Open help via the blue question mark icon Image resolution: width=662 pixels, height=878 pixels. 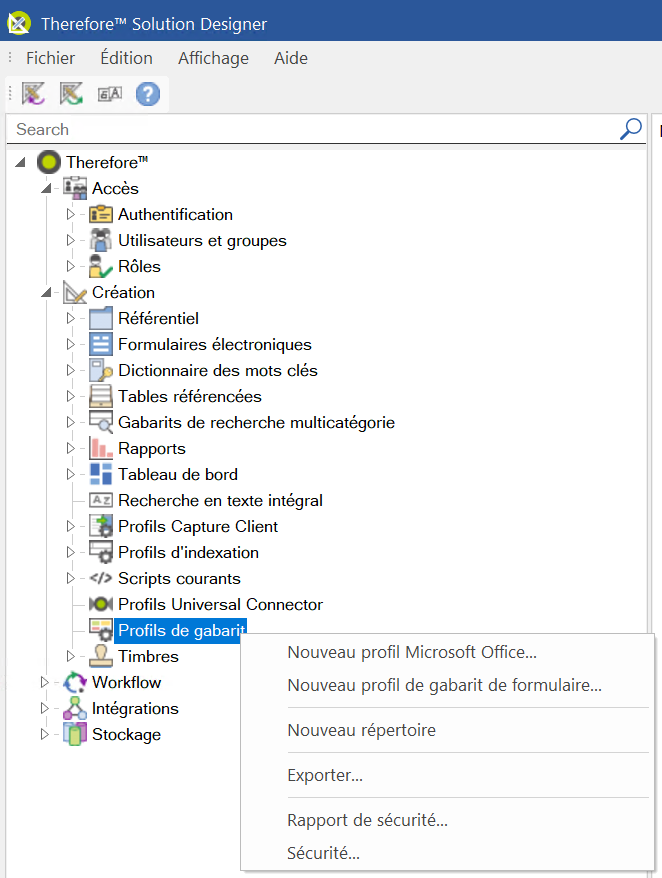[148, 94]
